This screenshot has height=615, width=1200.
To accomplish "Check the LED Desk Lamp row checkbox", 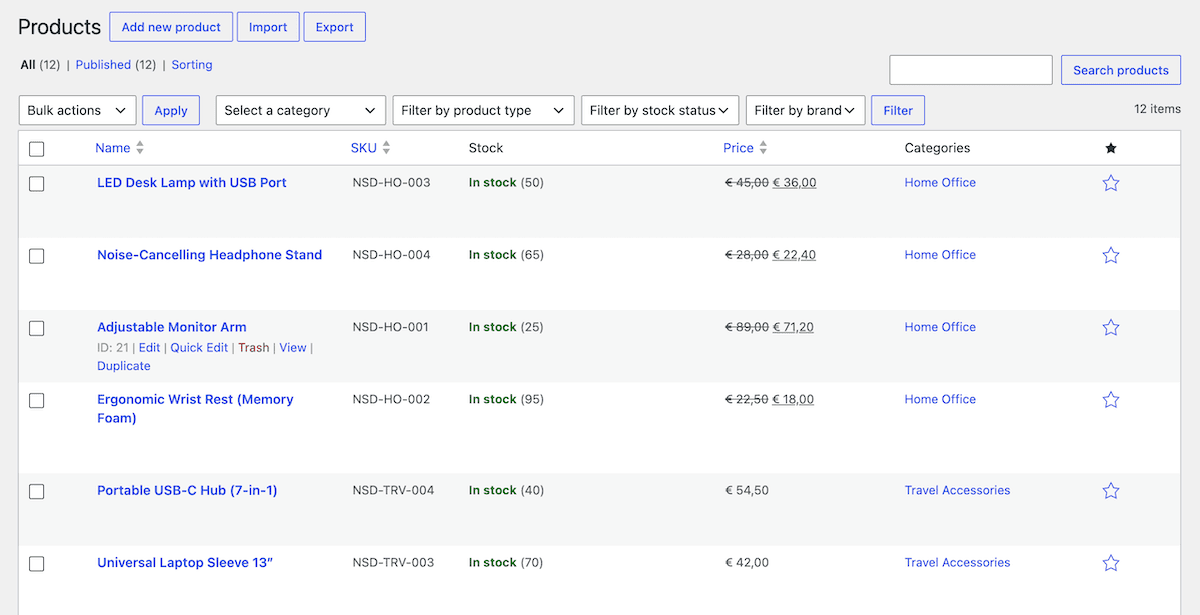I will pos(37,184).
